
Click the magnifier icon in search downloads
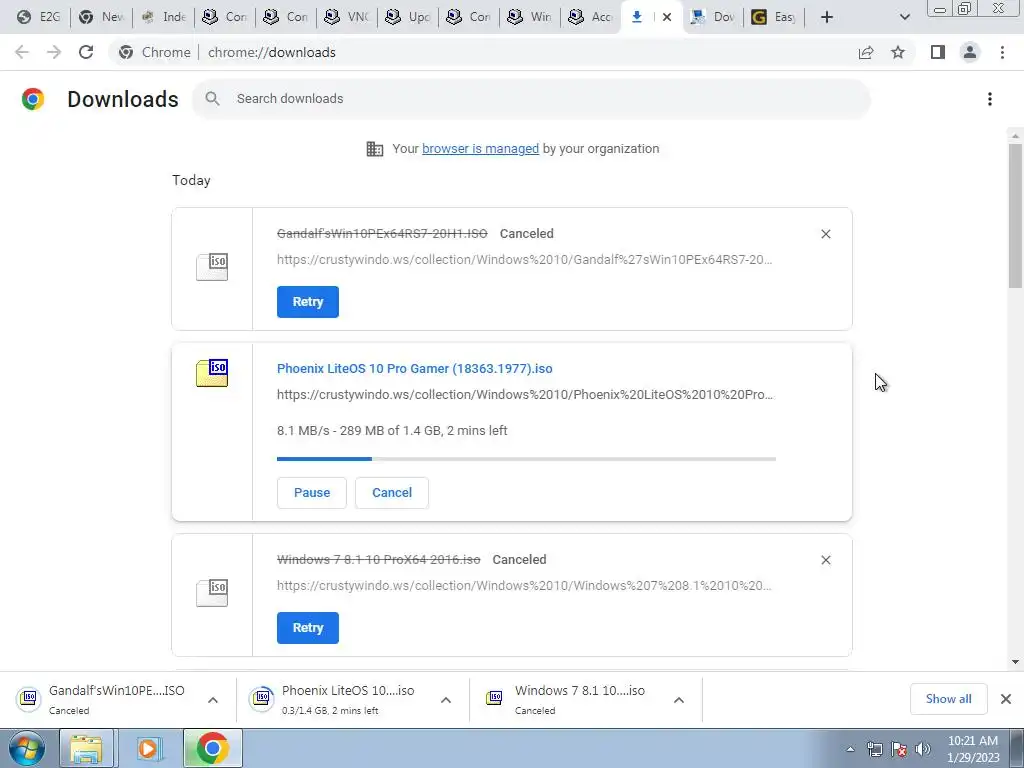coord(212,99)
